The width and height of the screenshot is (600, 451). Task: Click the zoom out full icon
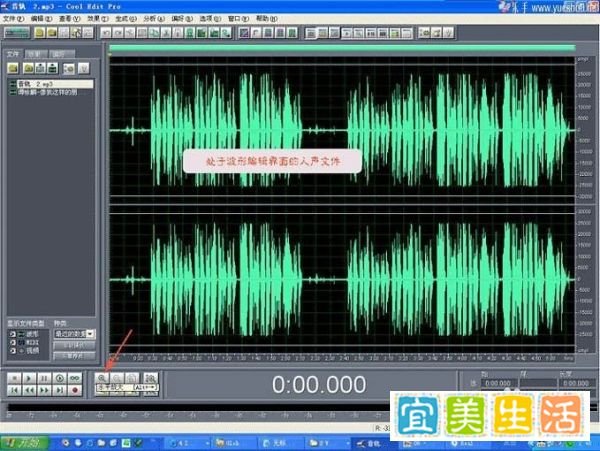click(x=132, y=378)
